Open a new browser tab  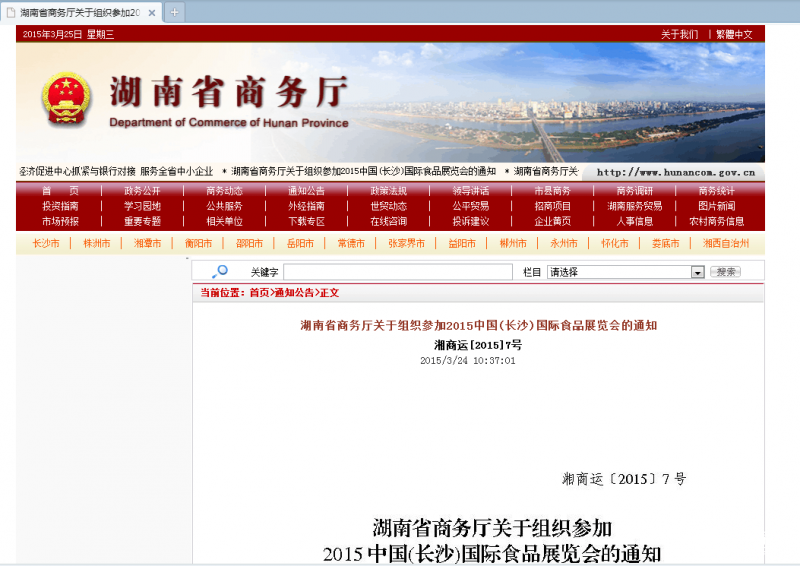click(174, 12)
